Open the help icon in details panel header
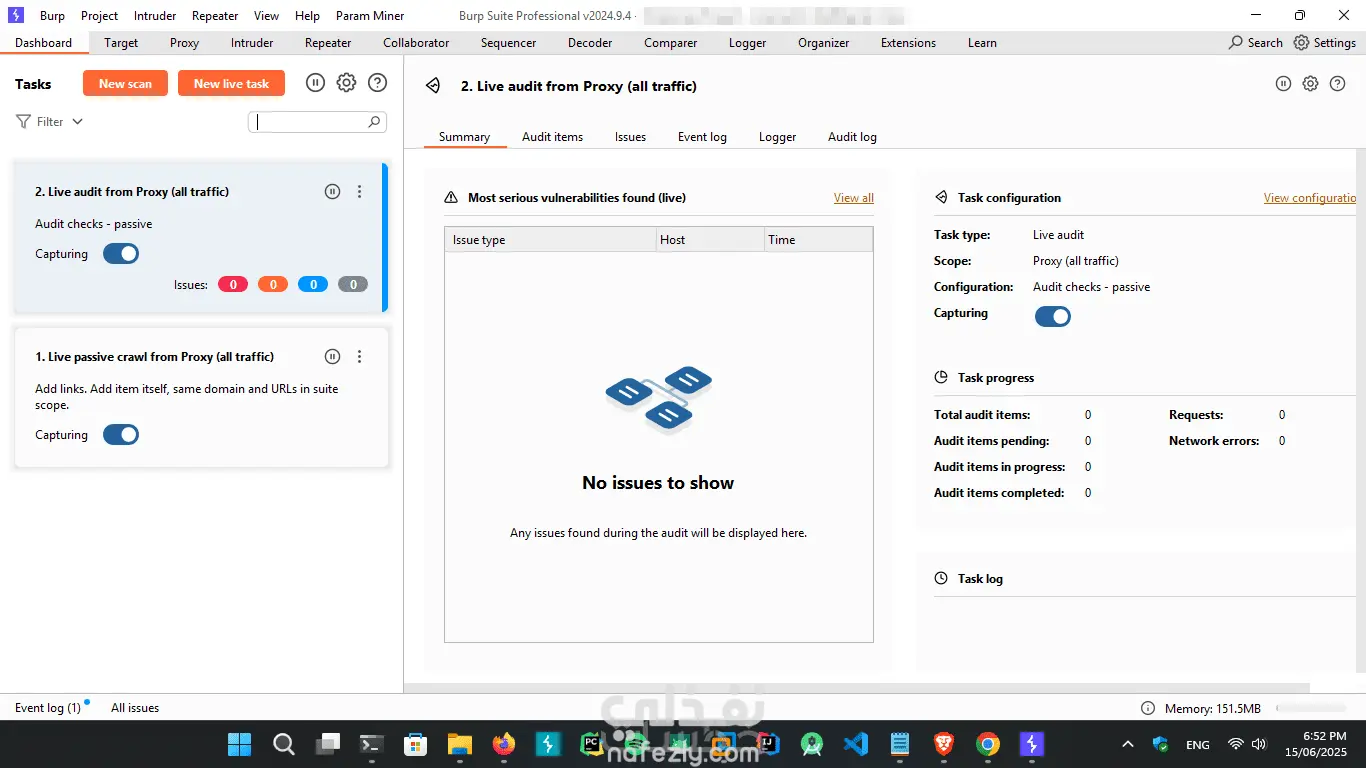 click(1338, 84)
